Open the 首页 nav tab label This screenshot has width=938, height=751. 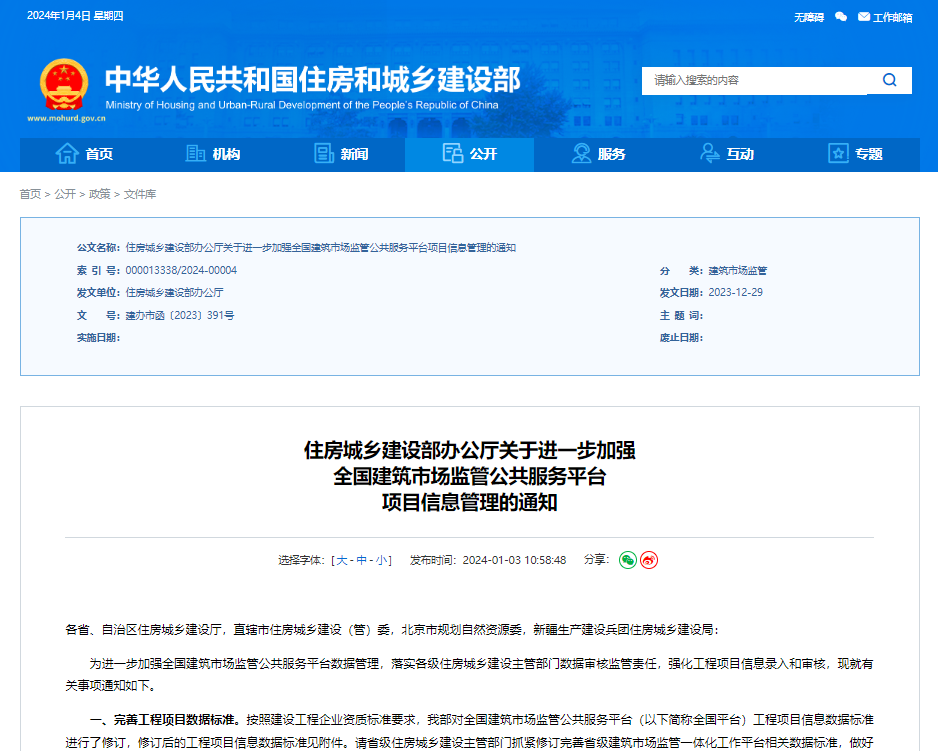(99, 154)
